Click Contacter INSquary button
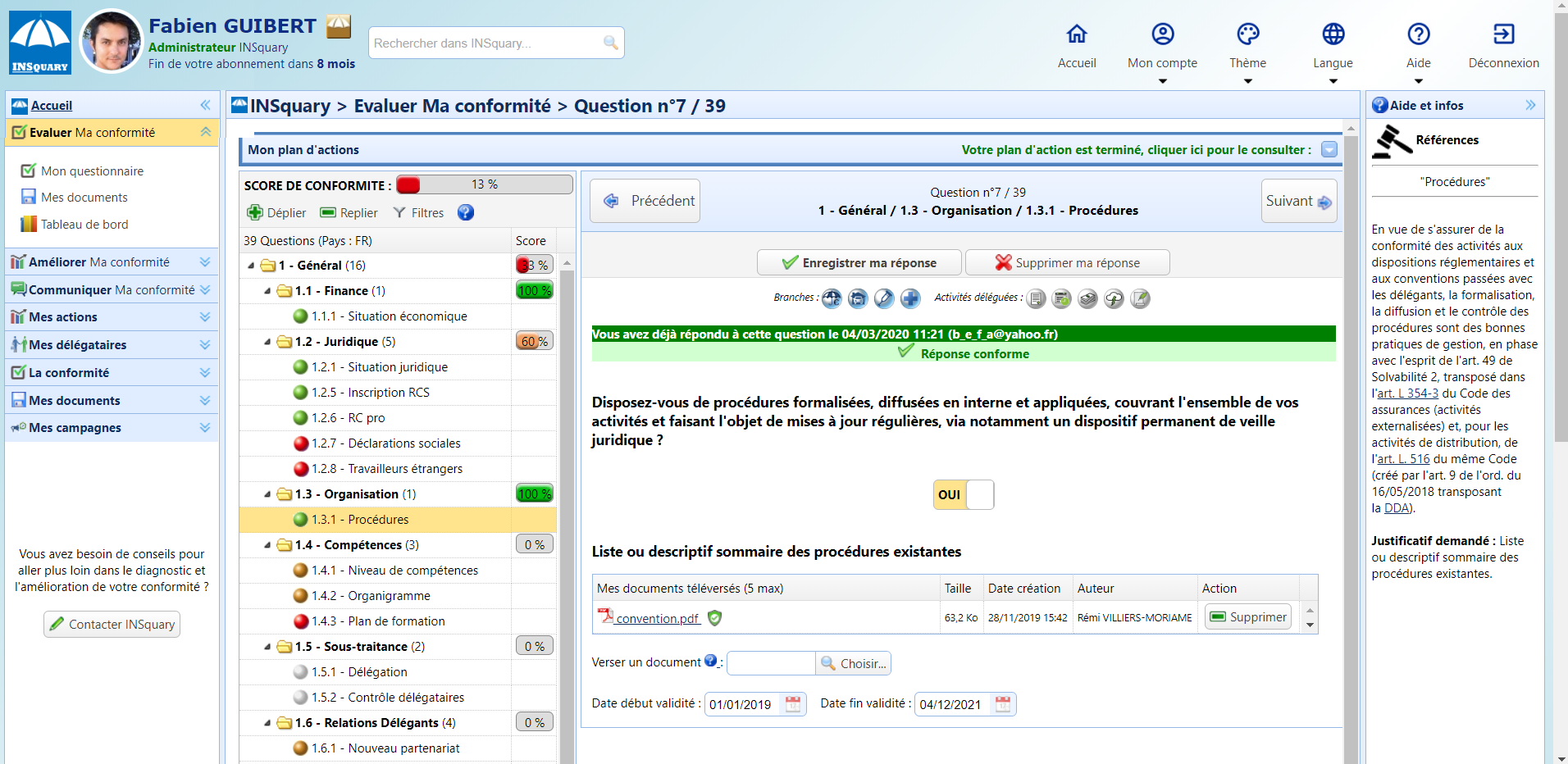Screen dimensions: 1568x764 [112, 625]
